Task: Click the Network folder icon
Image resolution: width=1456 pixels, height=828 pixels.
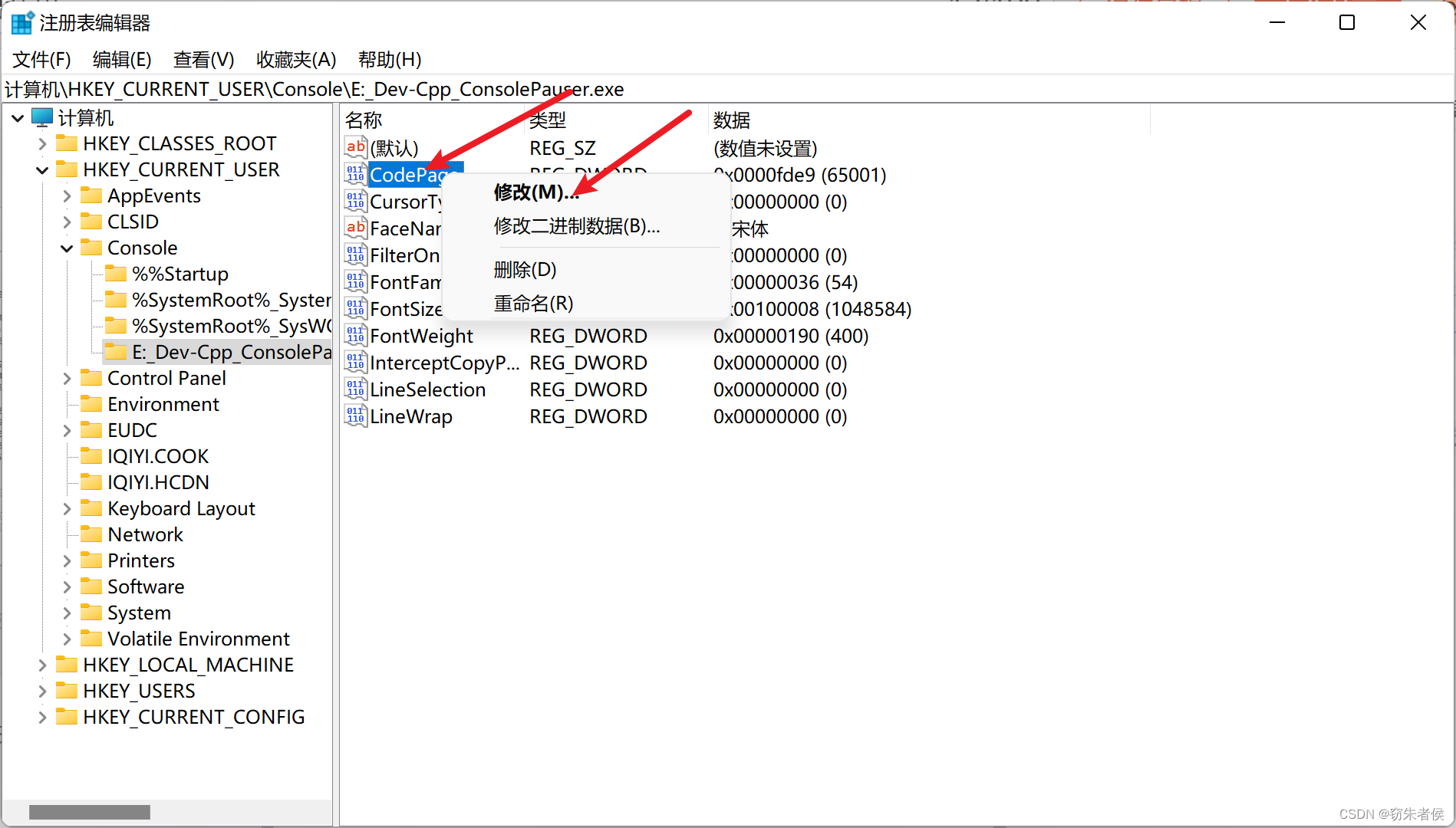Action: (91, 534)
